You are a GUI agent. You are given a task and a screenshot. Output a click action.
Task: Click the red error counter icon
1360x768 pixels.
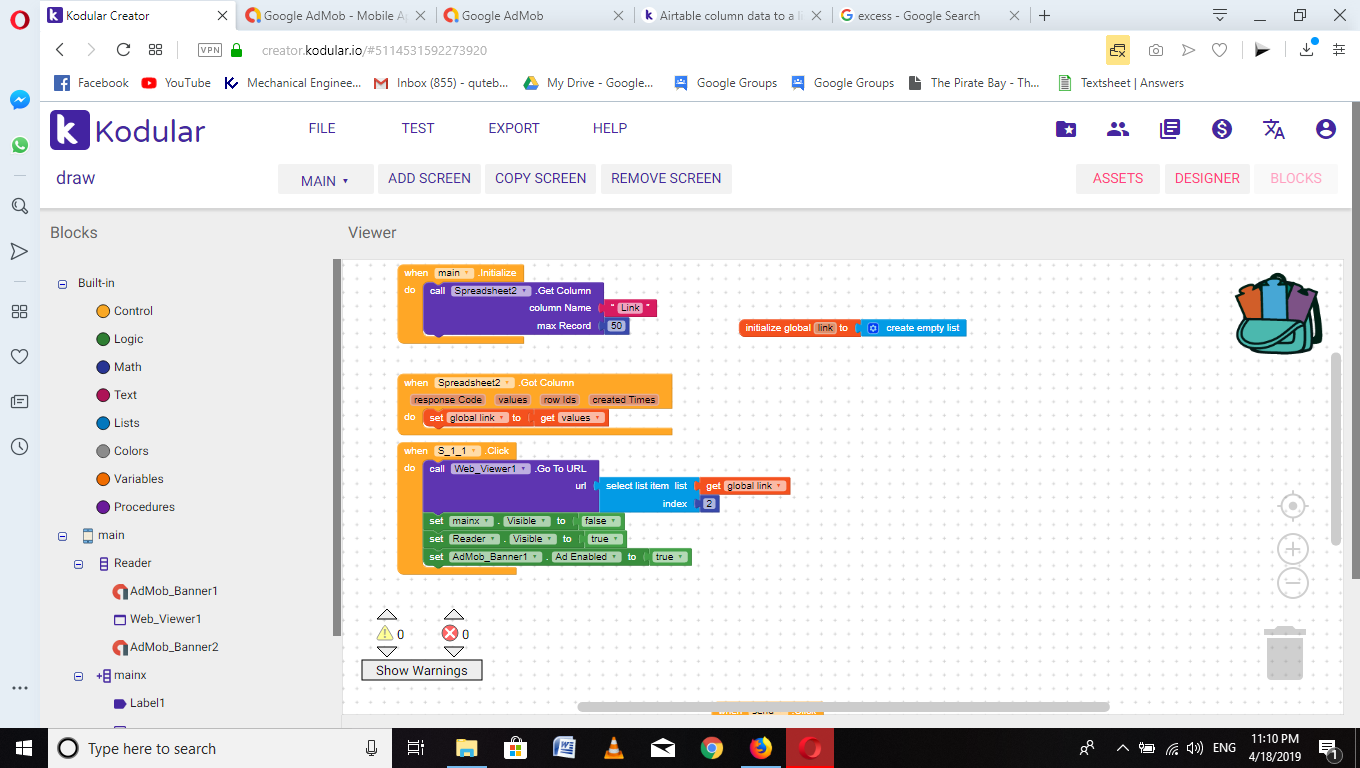tap(450, 633)
